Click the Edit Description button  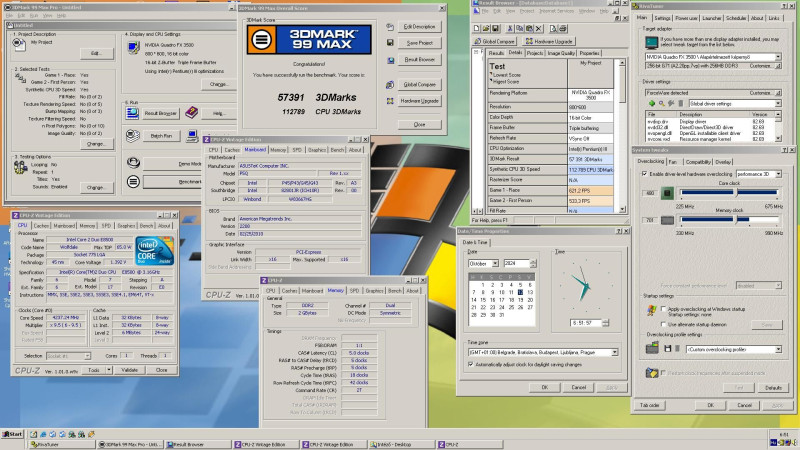coord(419,27)
